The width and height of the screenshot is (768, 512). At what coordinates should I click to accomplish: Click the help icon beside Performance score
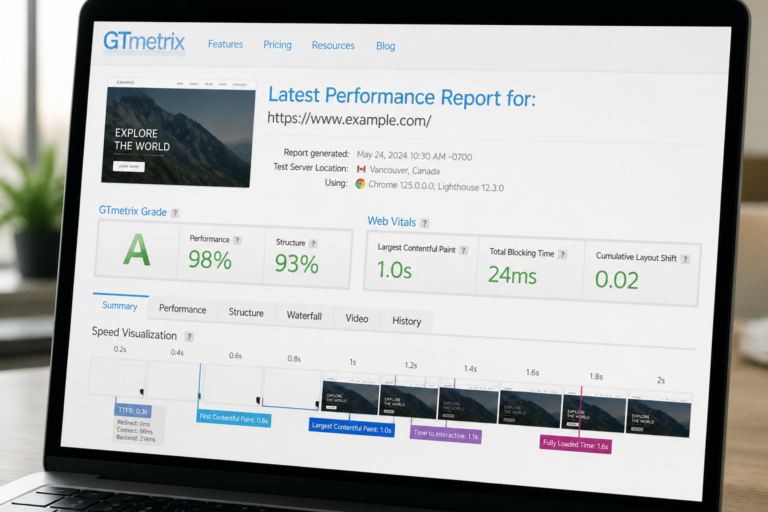237,240
